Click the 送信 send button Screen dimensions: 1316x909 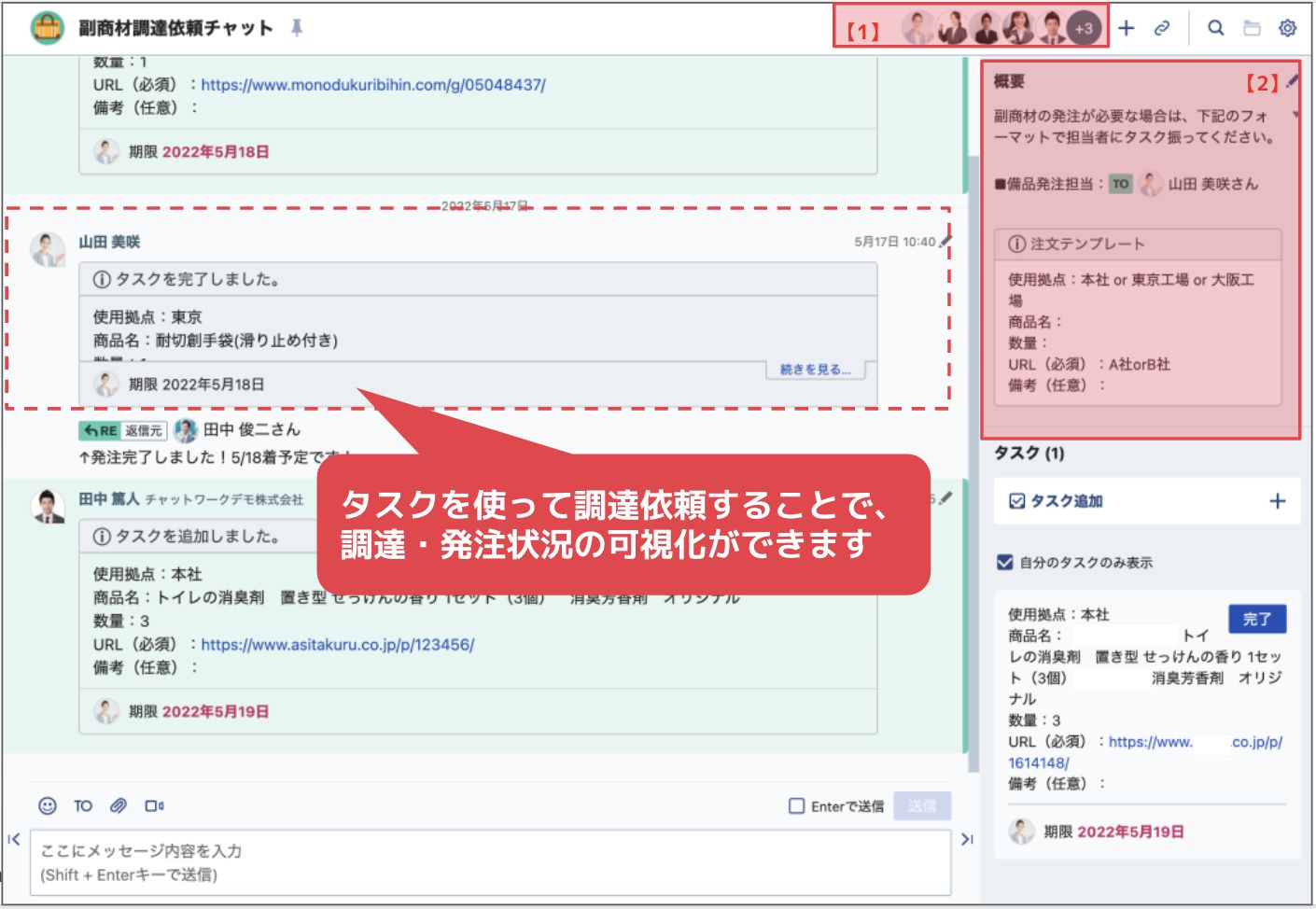(x=922, y=805)
